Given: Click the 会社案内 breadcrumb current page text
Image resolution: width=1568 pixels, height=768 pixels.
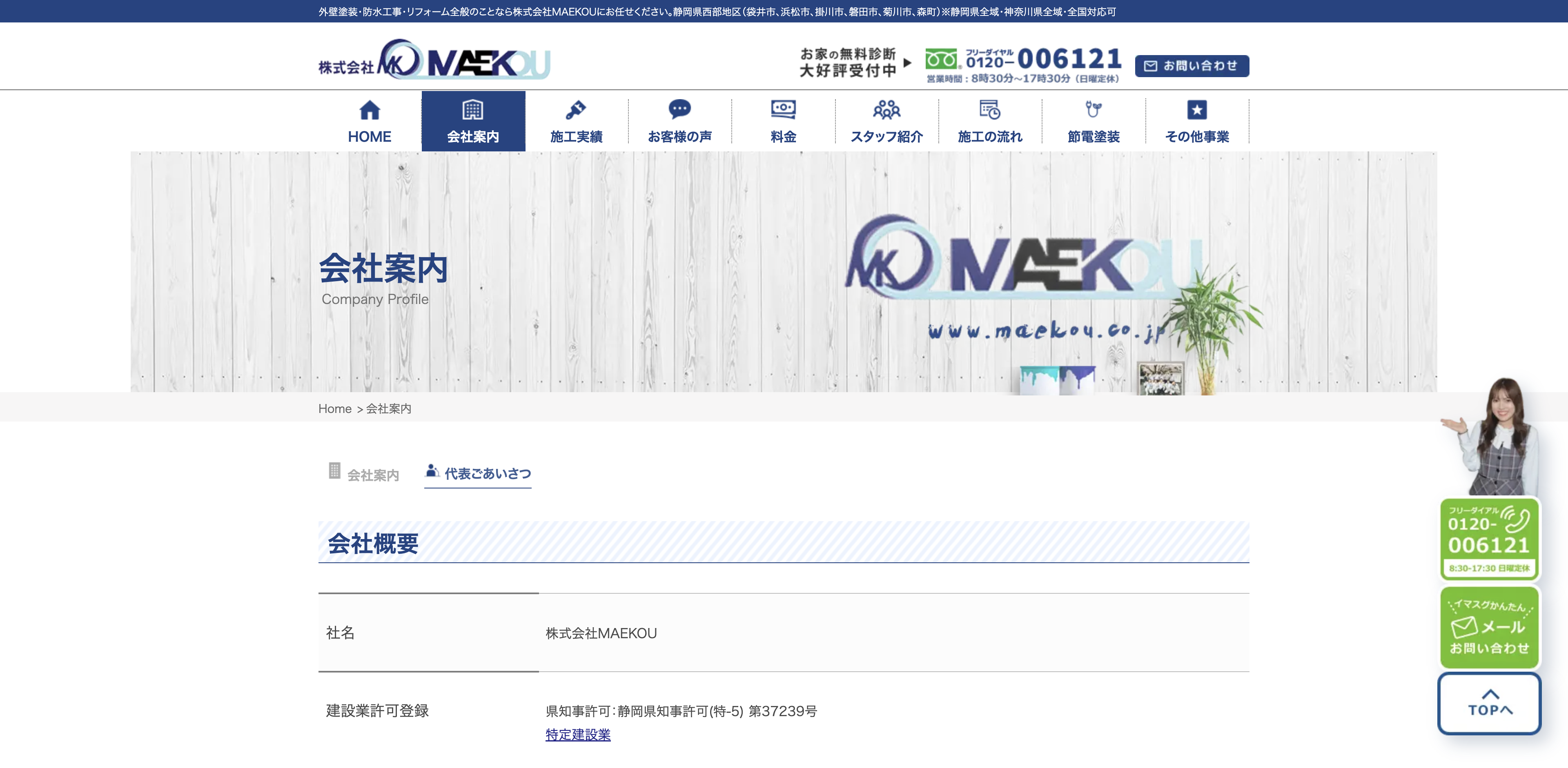Looking at the screenshot, I should pos(388,408).
